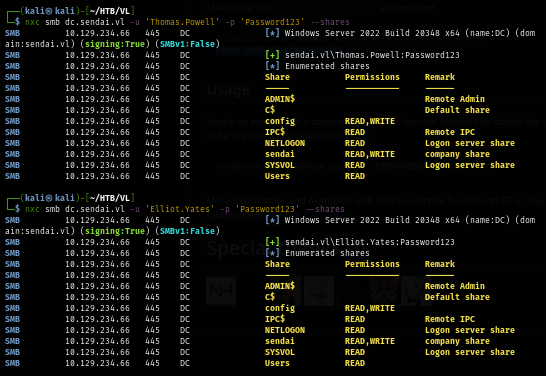Click 'Permissions' column header in Elliot.Yates output

pyautogui.click(x=372, y=264)
